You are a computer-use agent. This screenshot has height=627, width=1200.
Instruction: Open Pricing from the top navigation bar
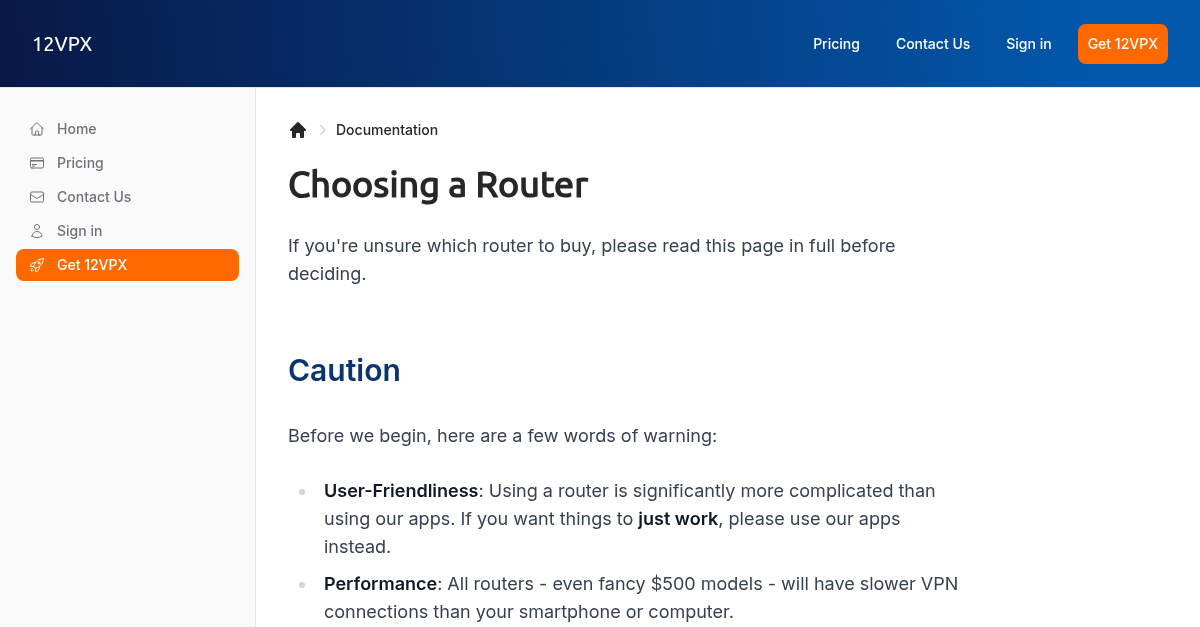click(836, 44)
